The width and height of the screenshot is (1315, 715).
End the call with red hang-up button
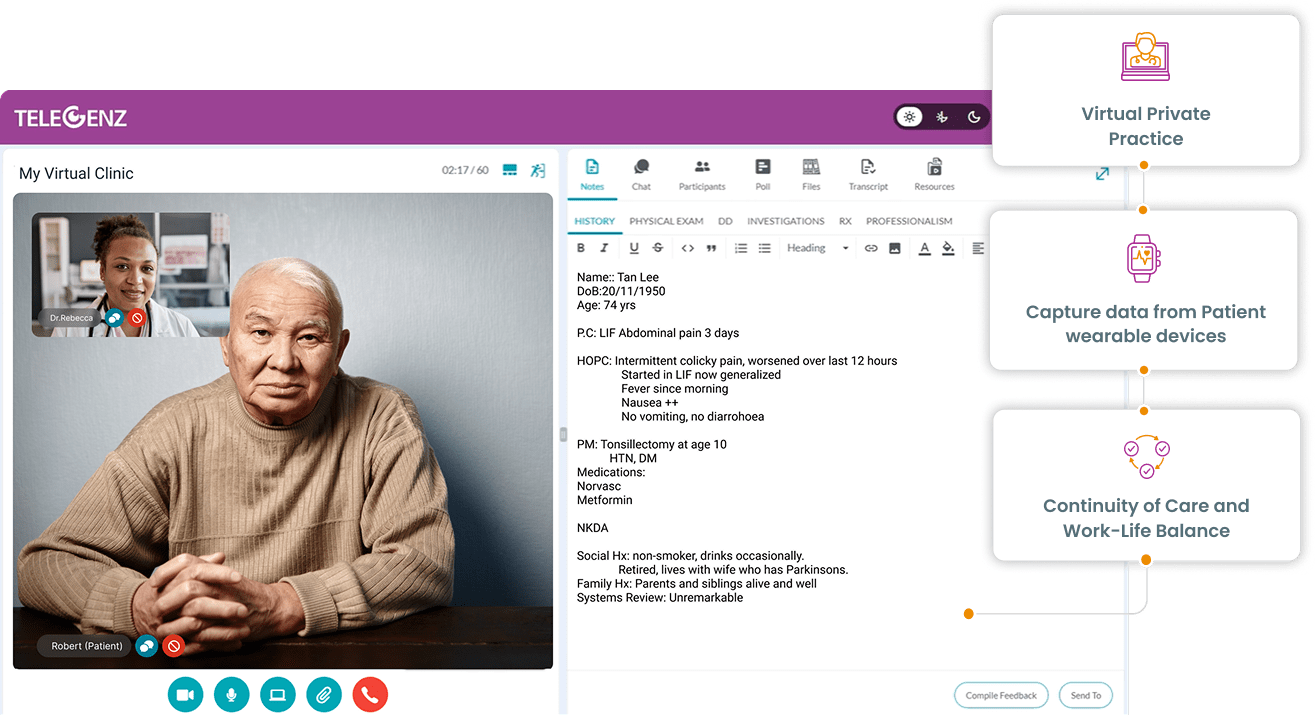[x=370, y=694]
